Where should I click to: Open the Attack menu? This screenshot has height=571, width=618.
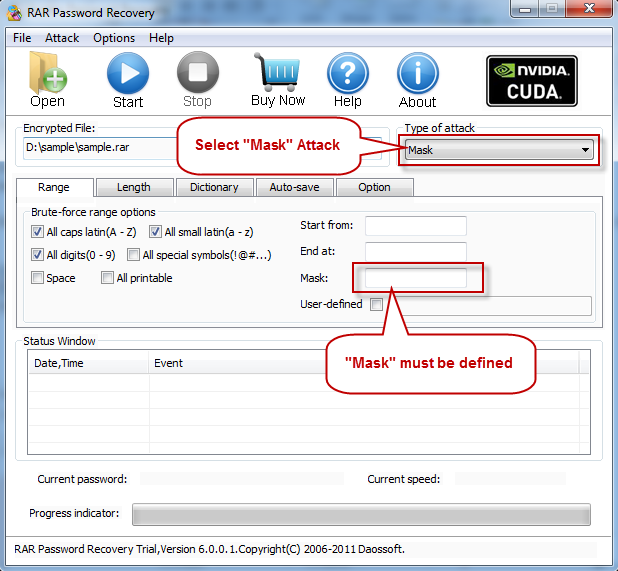(x=62, y=38)
